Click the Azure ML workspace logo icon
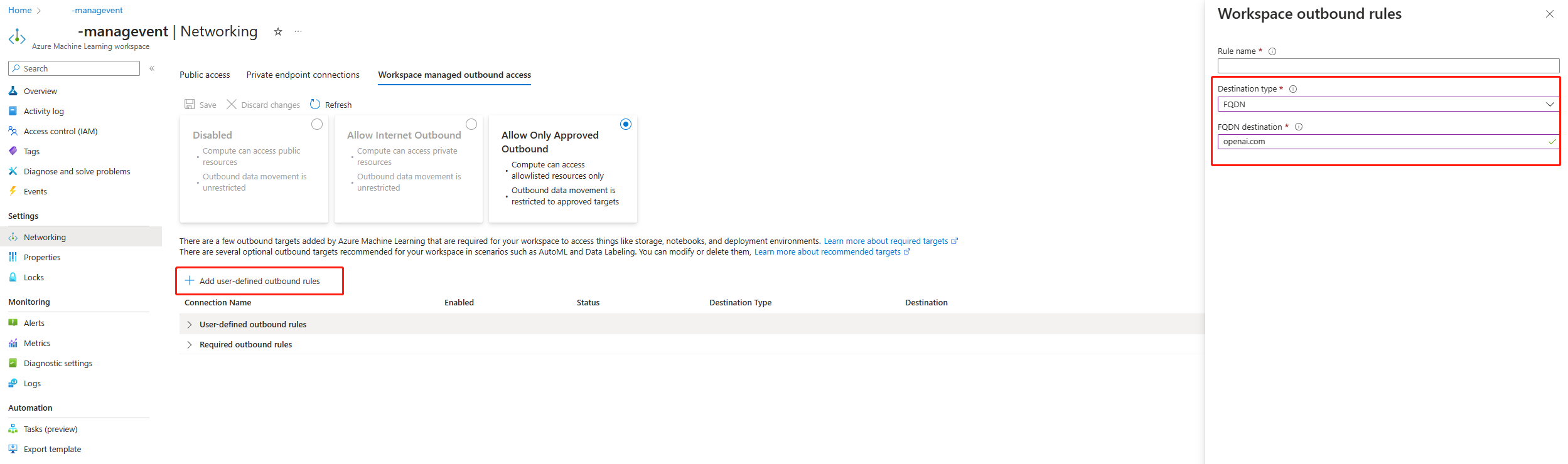 17,37
